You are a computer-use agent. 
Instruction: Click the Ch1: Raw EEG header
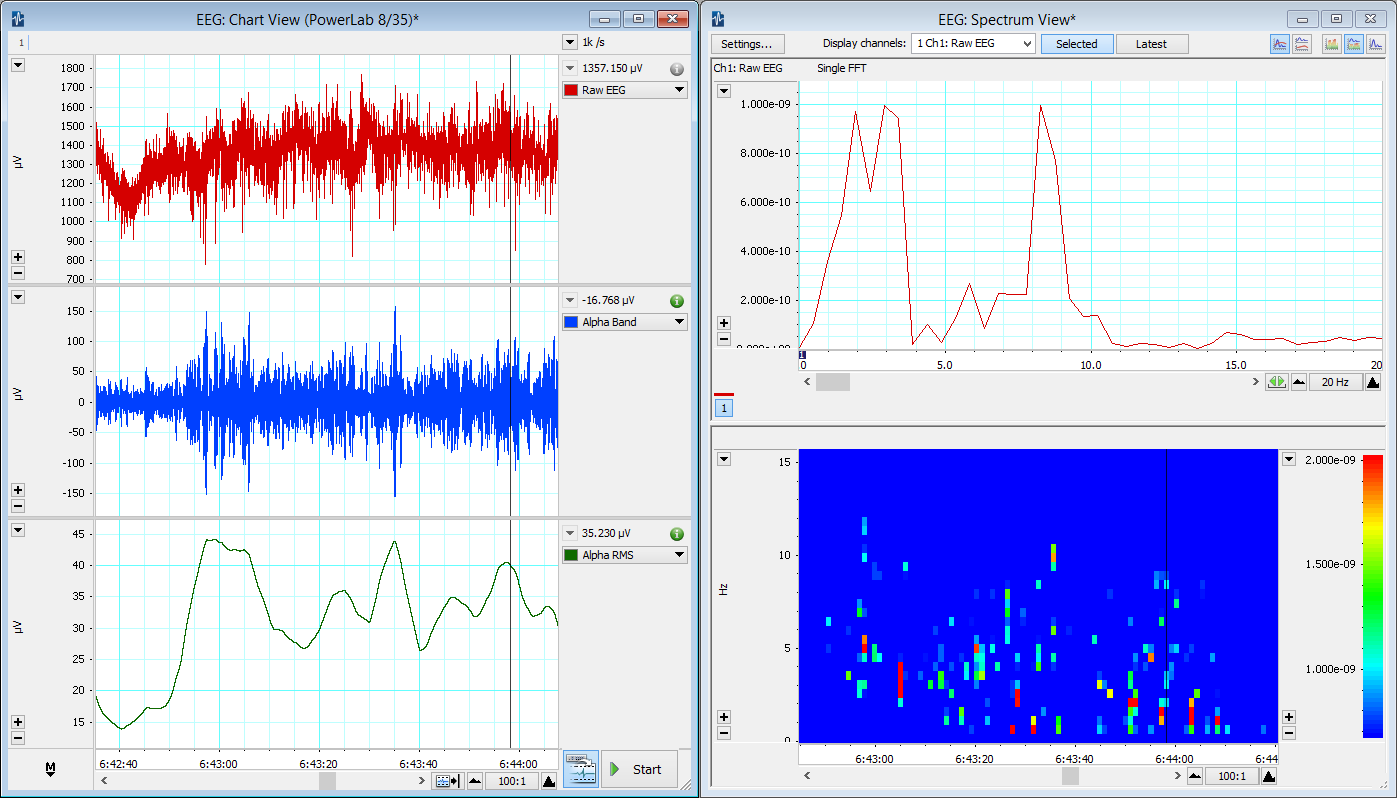(747, 66)
